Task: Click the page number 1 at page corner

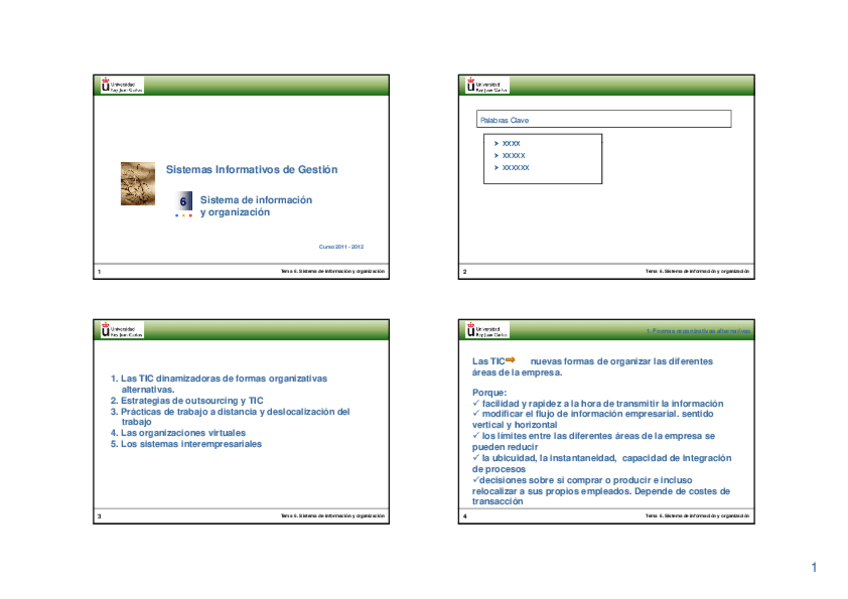Action: click(x=814, y=567)
